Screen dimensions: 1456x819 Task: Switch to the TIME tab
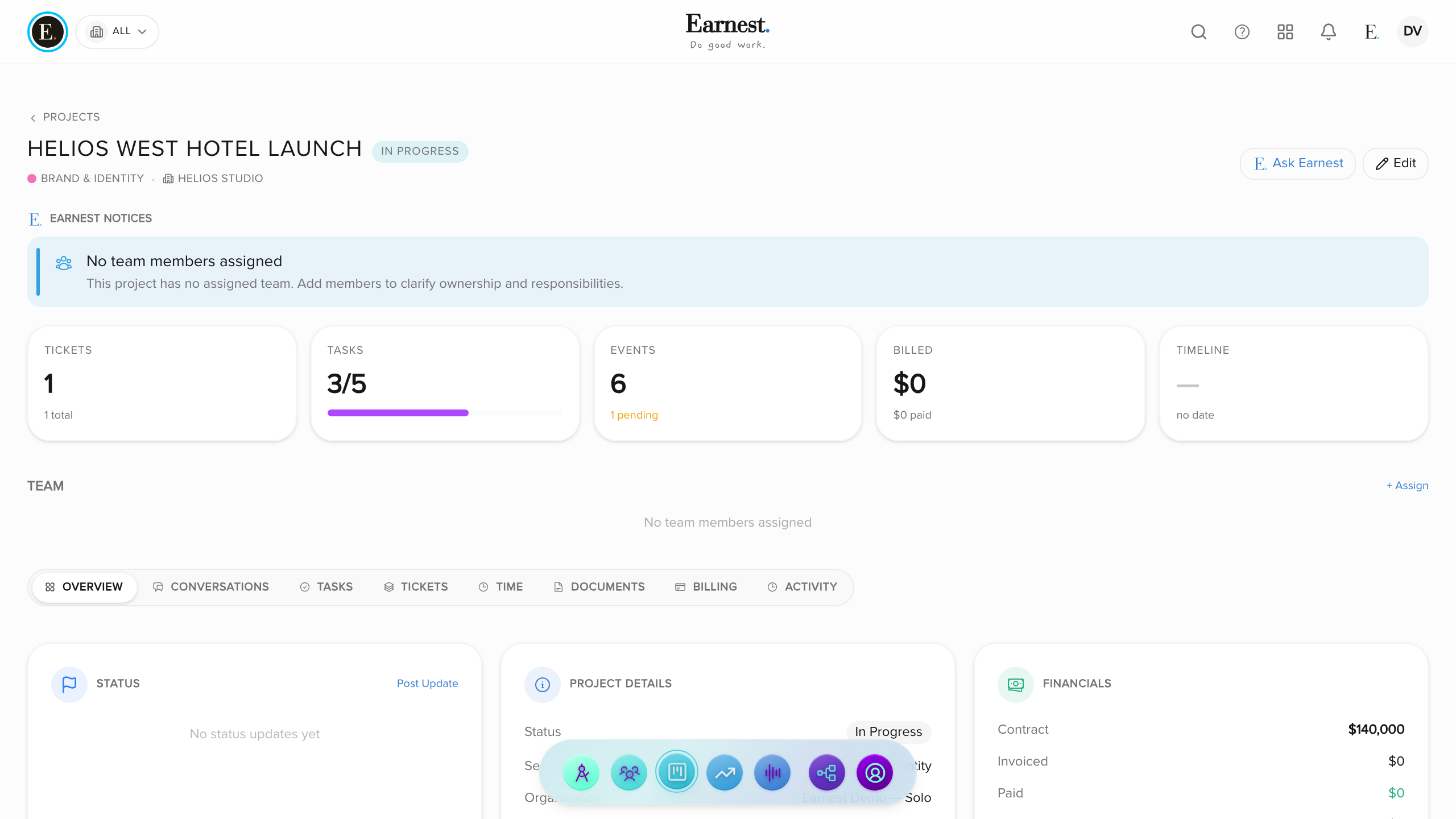pos(500,587)
